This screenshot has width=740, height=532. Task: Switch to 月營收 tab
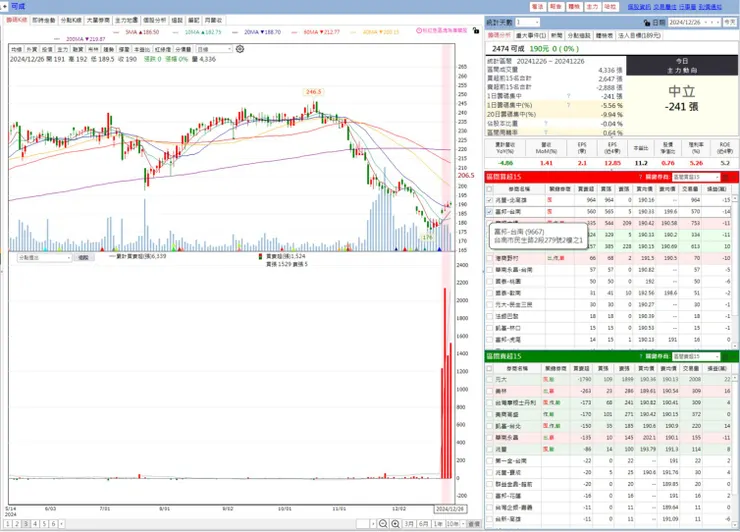coord(213,20)
